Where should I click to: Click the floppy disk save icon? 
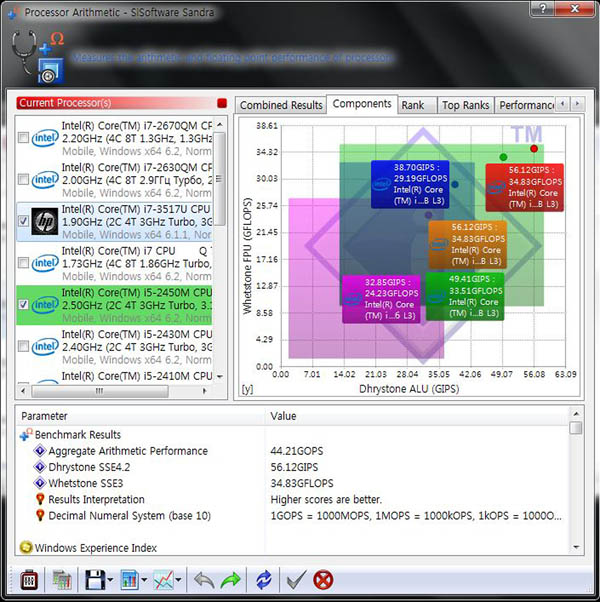coord(95,580)
